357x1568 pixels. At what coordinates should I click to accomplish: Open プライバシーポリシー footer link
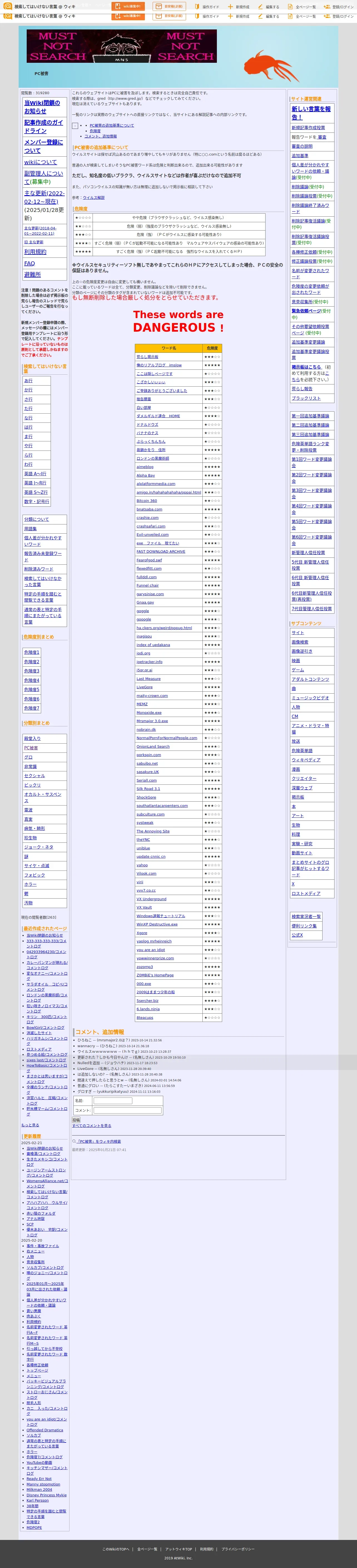pyautogui.click(x=238, y=1549)
